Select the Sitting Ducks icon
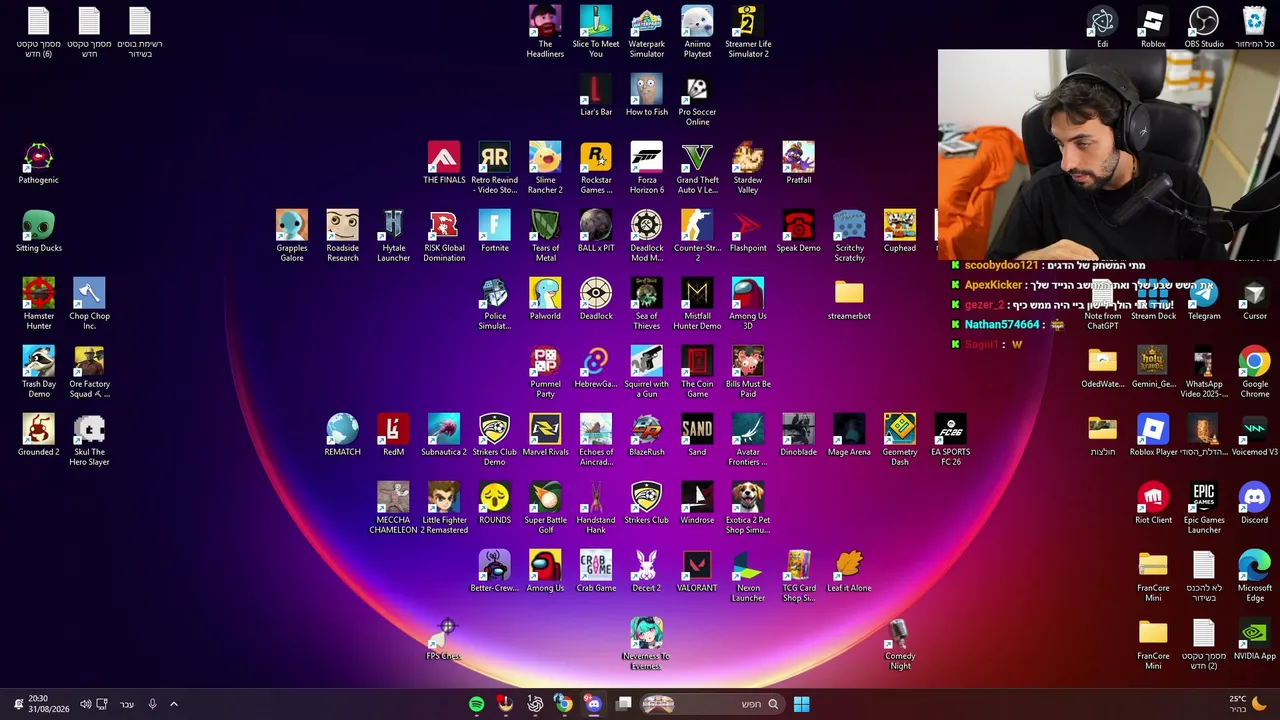The width and height of the screenshot is (1280, 720). [x=38, y=231]
